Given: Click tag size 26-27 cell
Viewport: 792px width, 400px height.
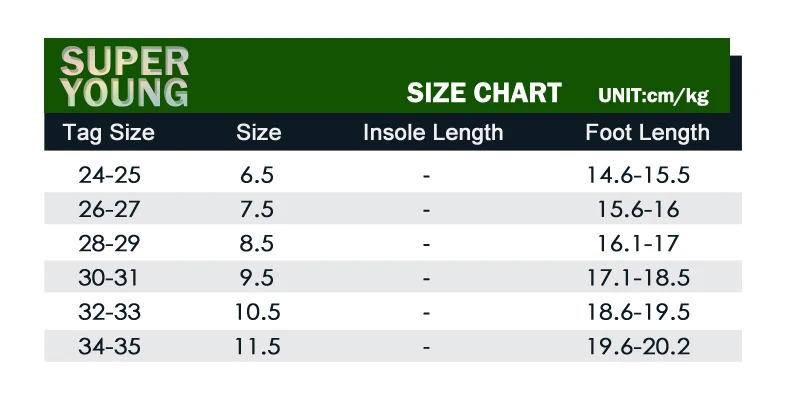Looking at the screenshot, I should [109, 209].
